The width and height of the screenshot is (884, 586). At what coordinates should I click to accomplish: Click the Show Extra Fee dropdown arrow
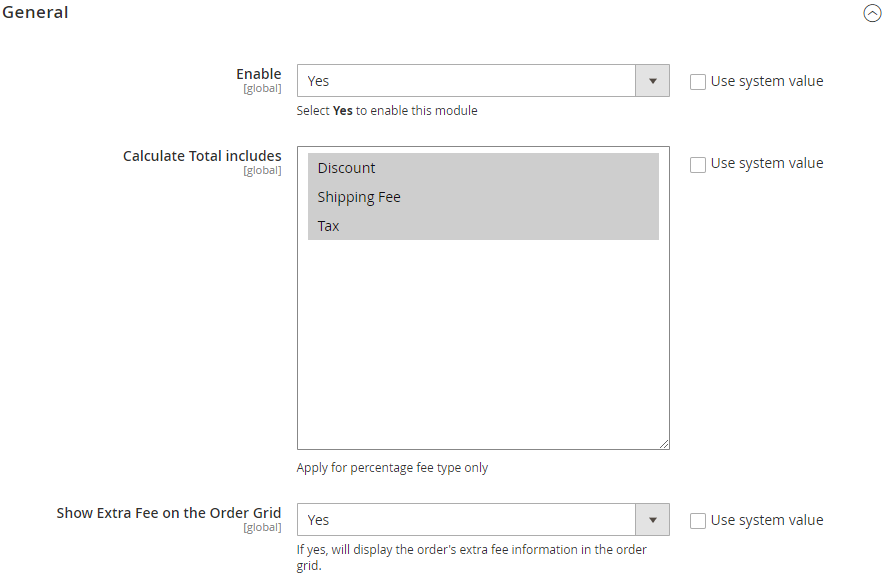tap(652, 520)
